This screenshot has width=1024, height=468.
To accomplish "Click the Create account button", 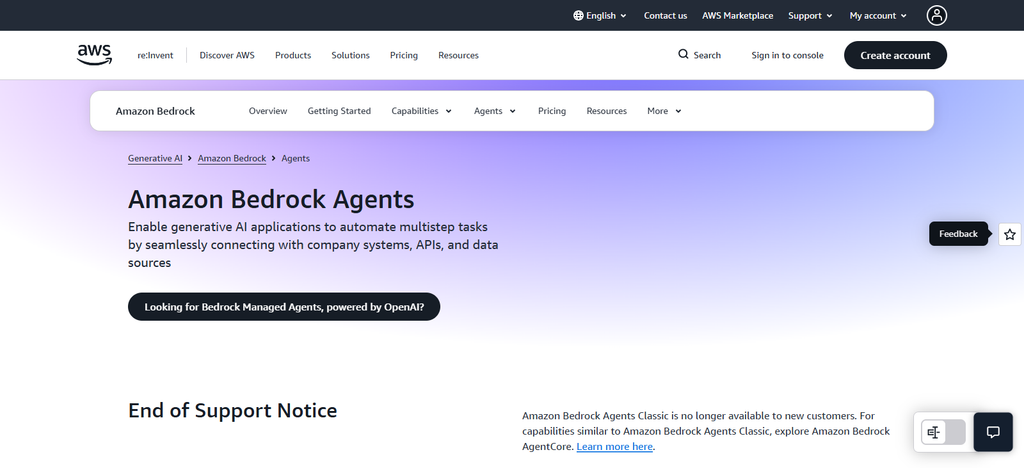I will (895, 55).
